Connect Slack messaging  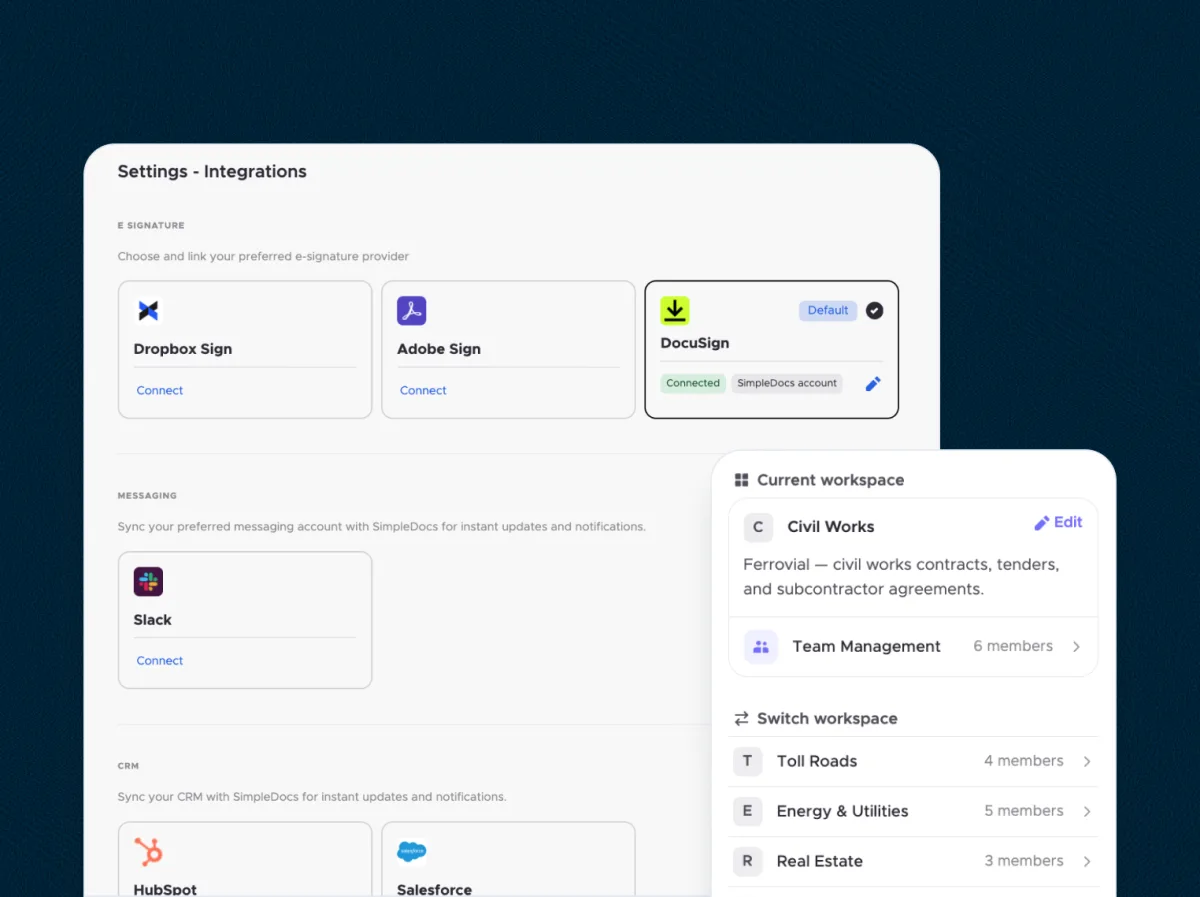(160, 660)
